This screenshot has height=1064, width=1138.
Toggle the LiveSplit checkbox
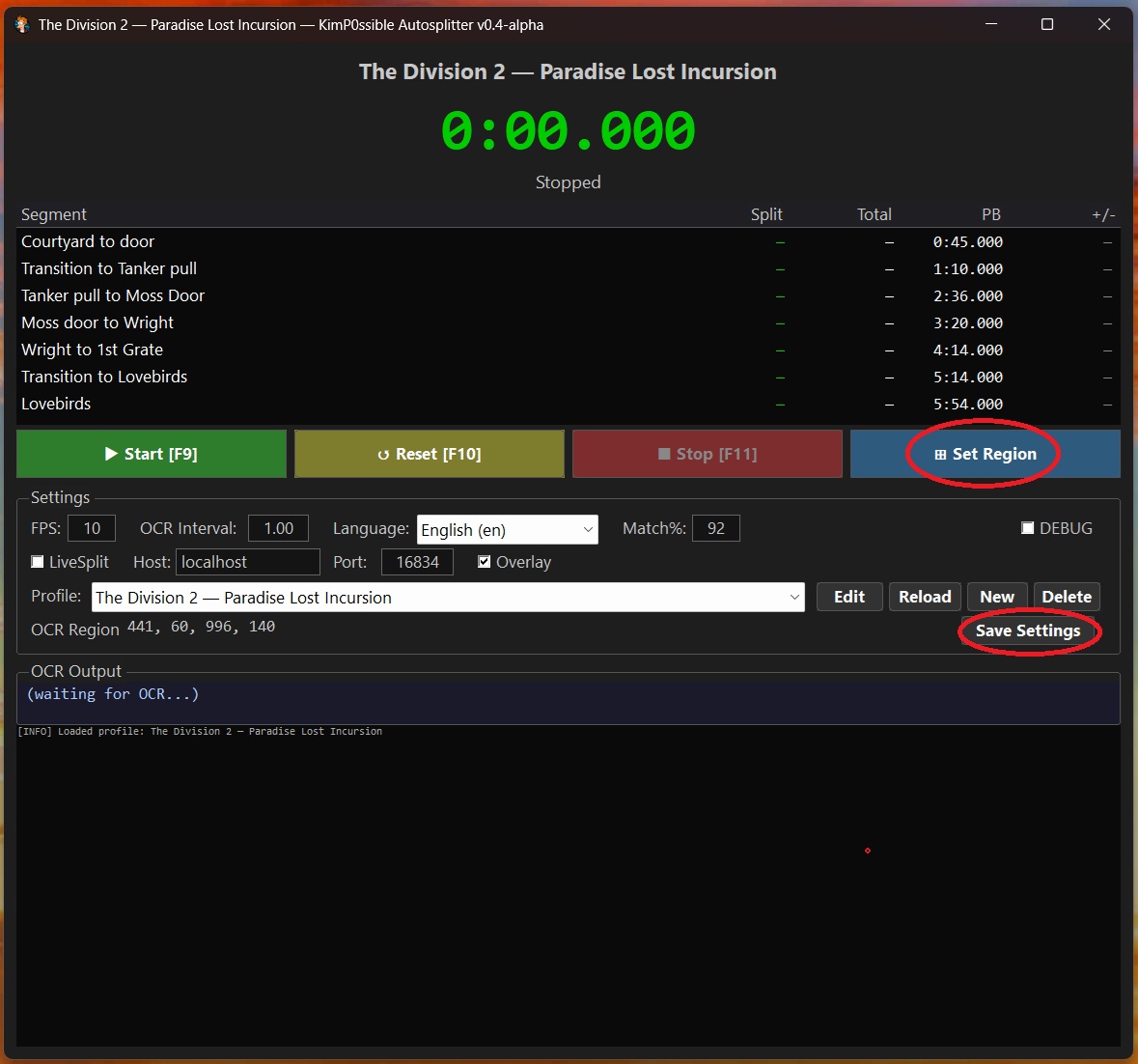pyautogui.click(x=37, y=562)
